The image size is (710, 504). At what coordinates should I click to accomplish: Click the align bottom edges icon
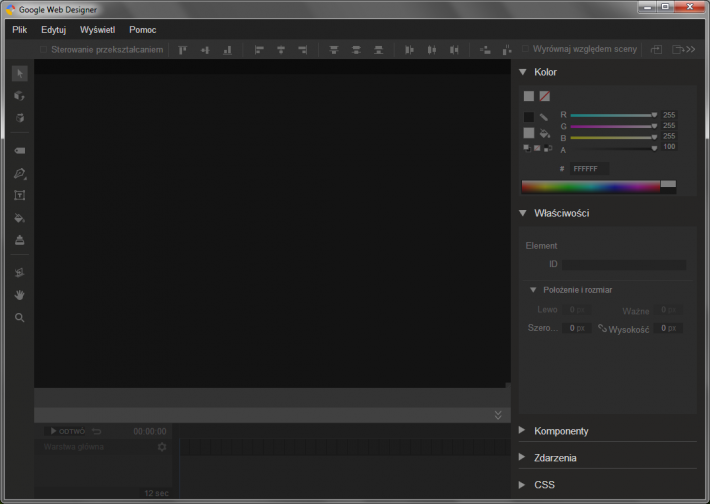pyautogui.click(x=227, y=50)
